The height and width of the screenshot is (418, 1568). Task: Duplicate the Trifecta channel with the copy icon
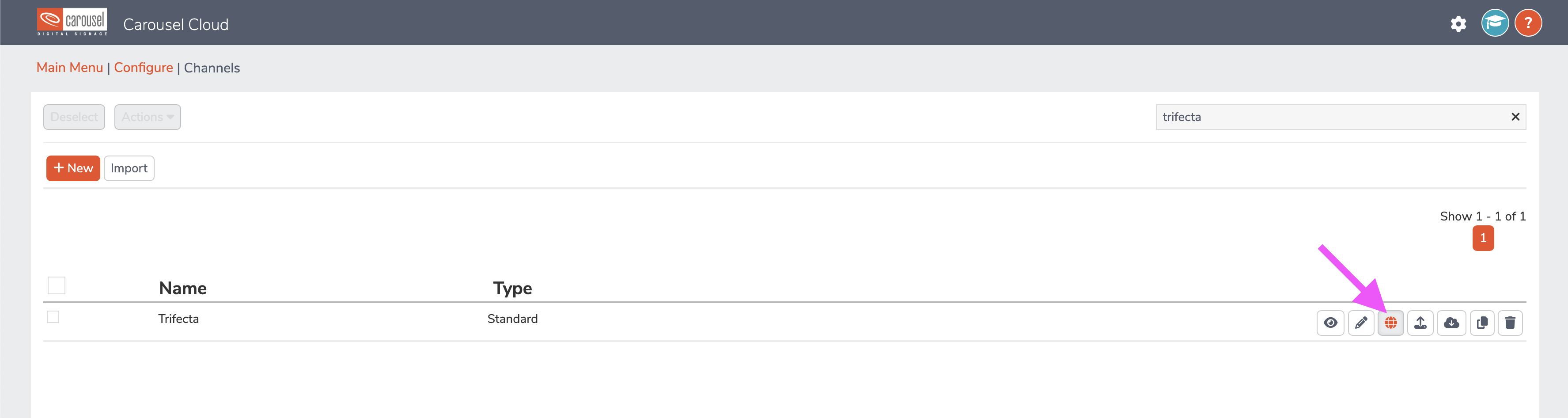[1482, 322]
